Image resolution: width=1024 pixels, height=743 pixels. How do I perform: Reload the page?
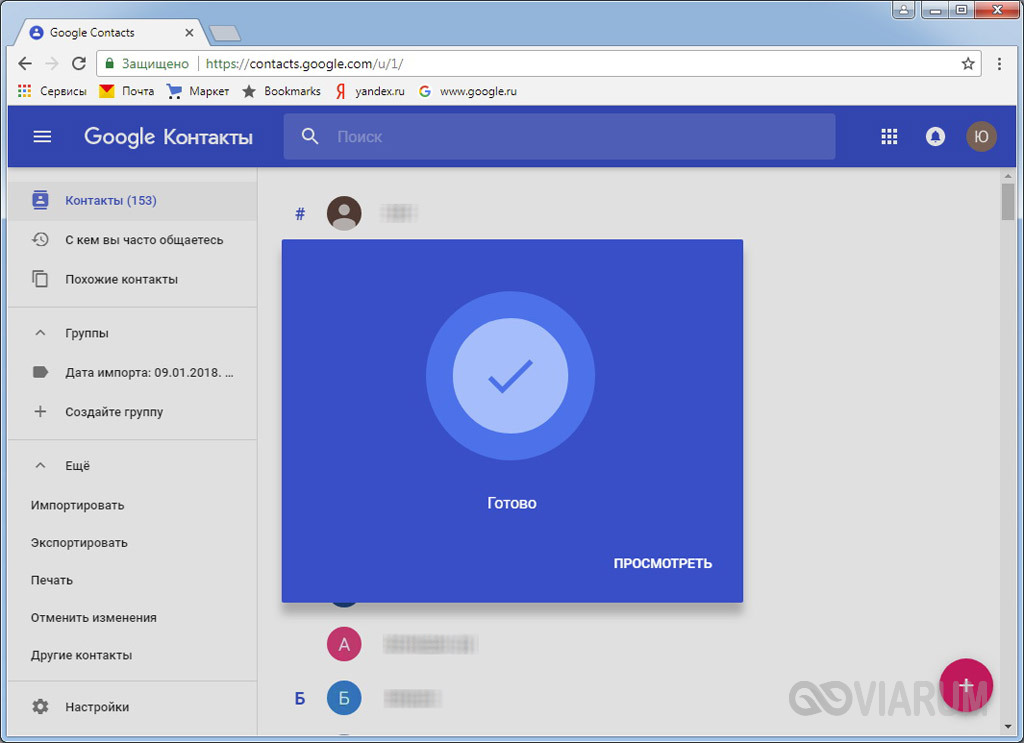tap(79, 64)
